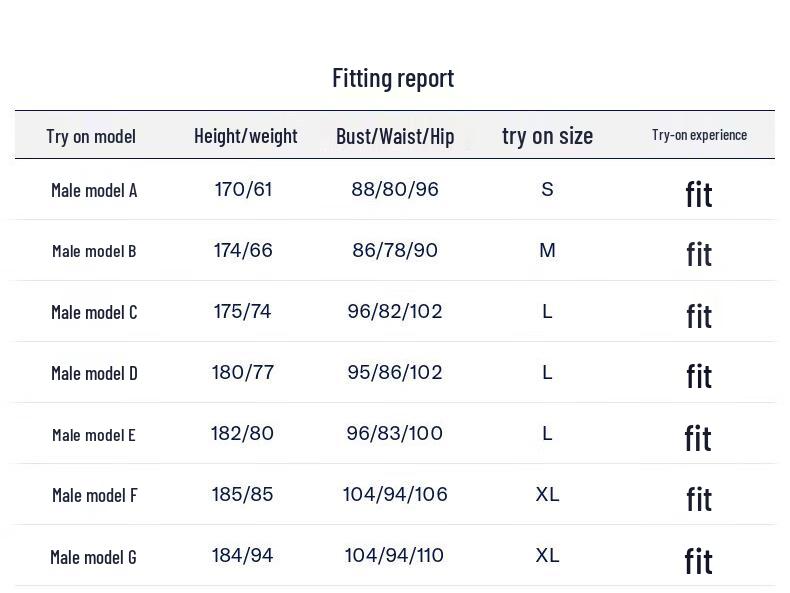The width and height of the screenshot is (790, 593).
Task: Click the Try-on experience column header
Action: pos(699,135)
